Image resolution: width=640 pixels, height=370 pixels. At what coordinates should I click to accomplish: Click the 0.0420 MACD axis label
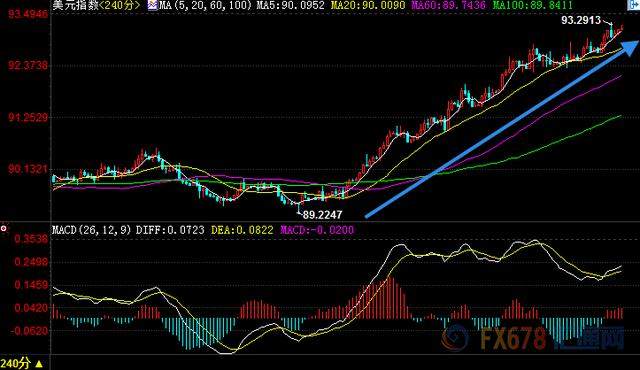31,308
